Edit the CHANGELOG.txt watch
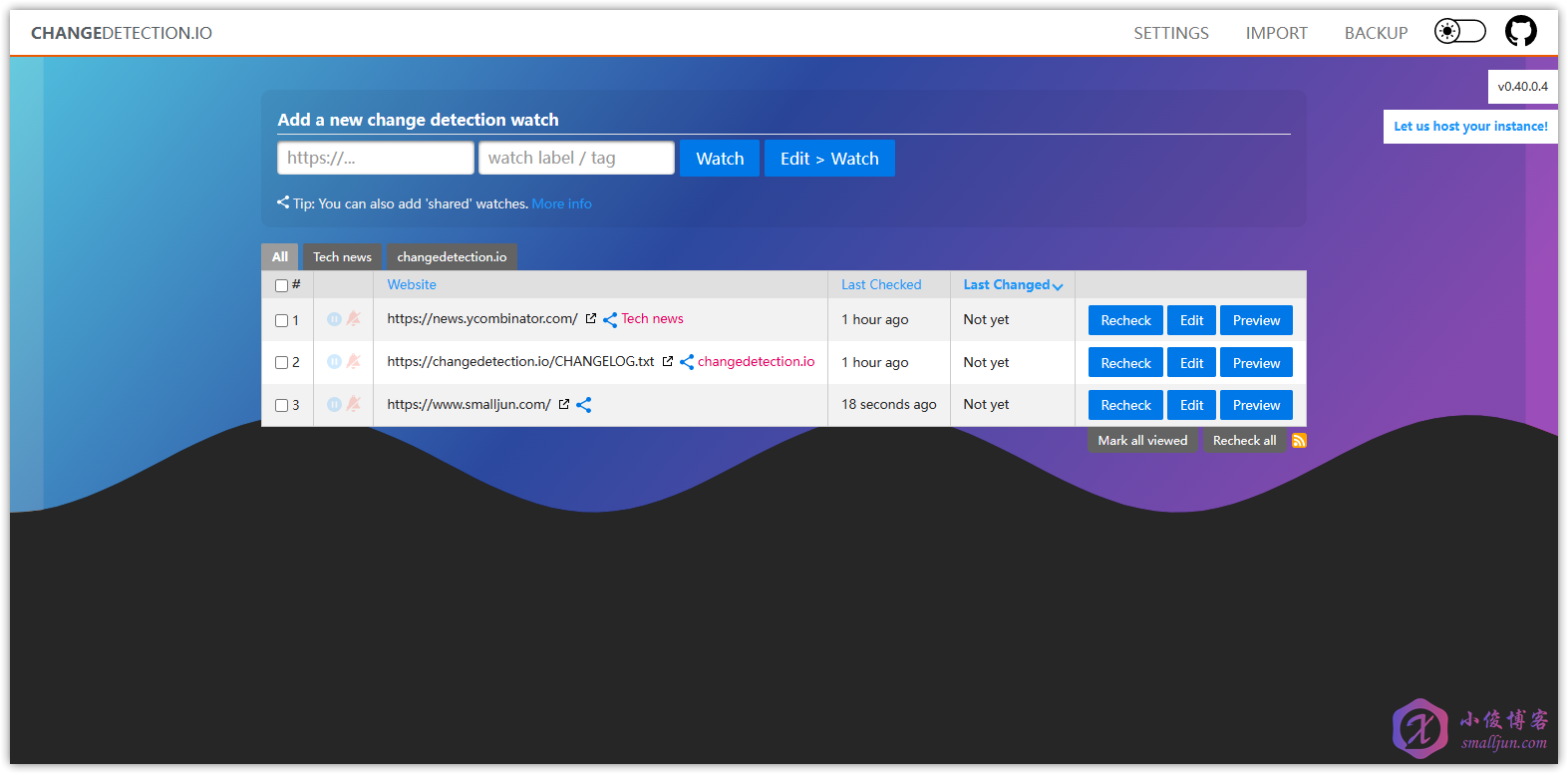Image resolution: width=1568 pixels, height=774 pixels. (x=1191, y=363)
